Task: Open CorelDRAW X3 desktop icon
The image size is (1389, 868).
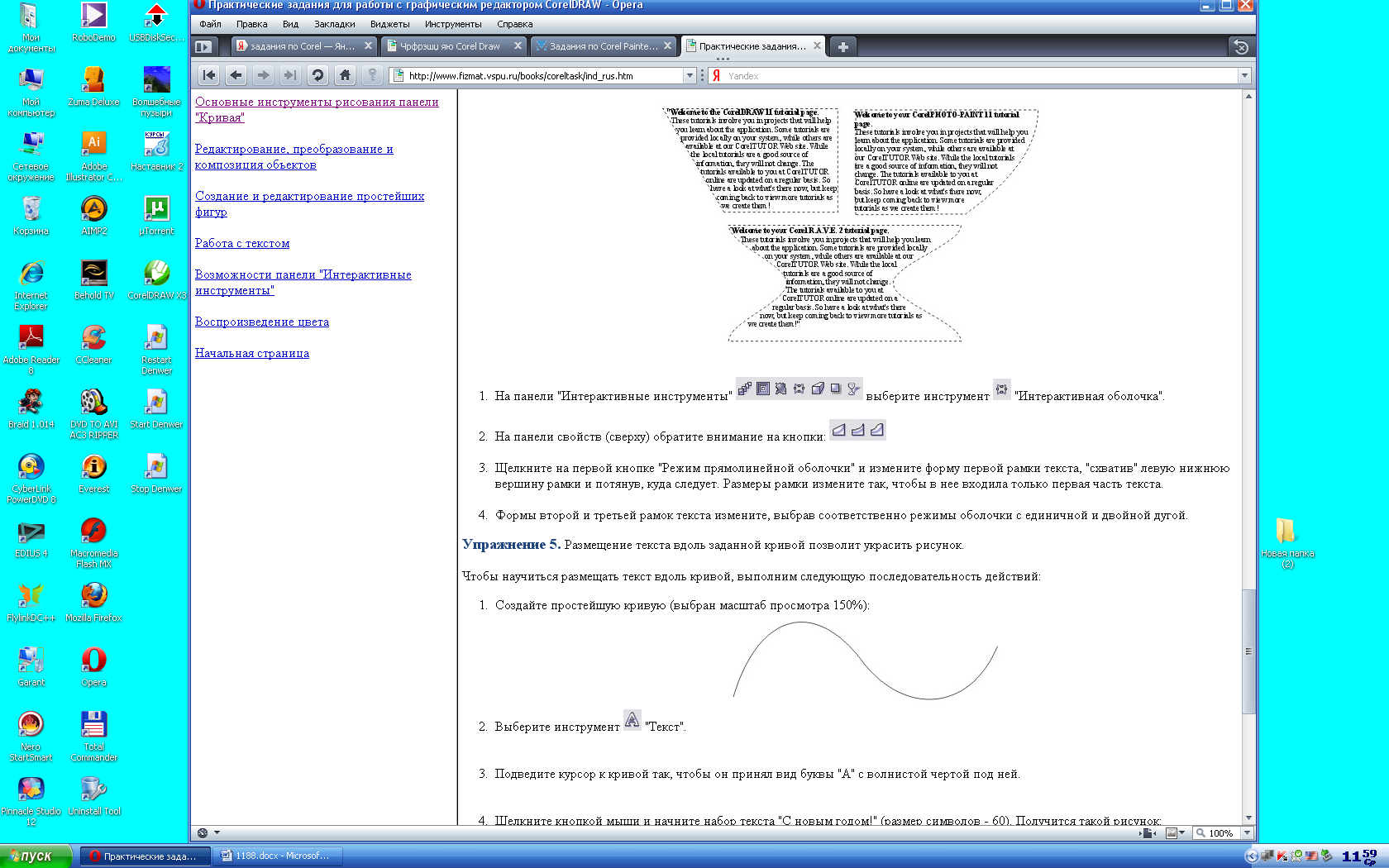Action: point(157,280)
